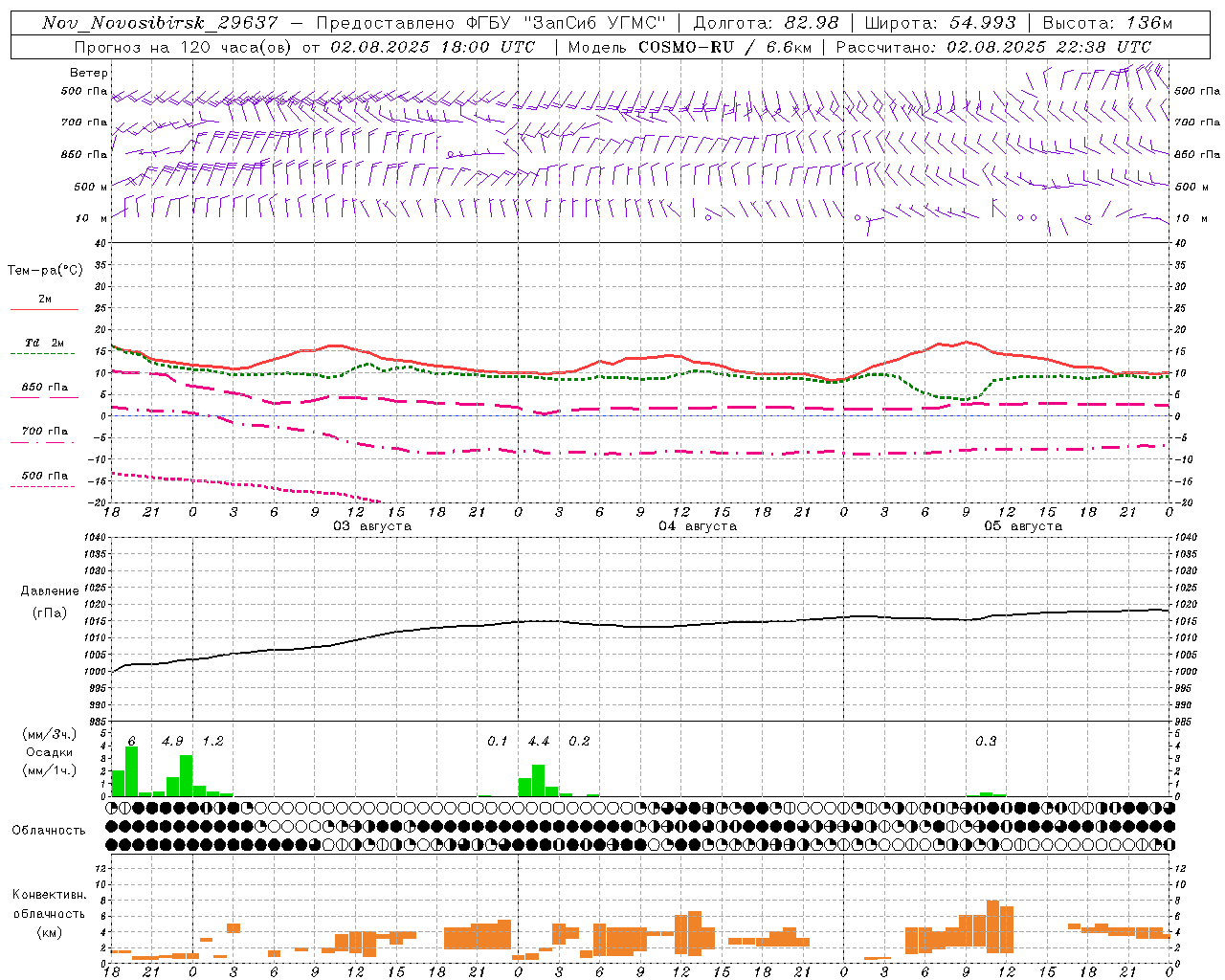The height and width of the screenshot is (980, 1225).
Task: Click the (гПа) unit label under Давление
Action: pyautogui.click(x=50, y=613)
